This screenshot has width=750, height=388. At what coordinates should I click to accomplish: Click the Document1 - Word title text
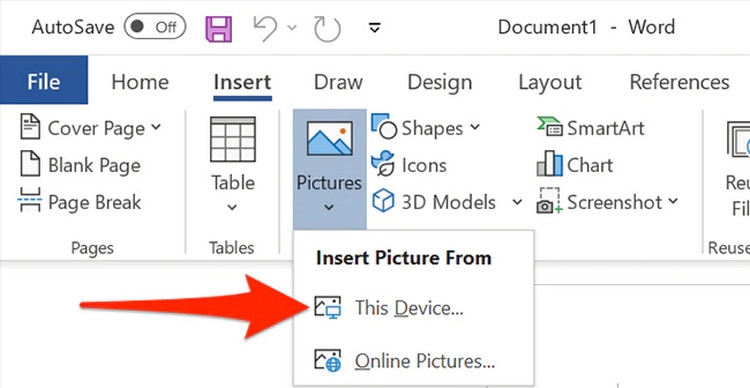tap(586, 27)
